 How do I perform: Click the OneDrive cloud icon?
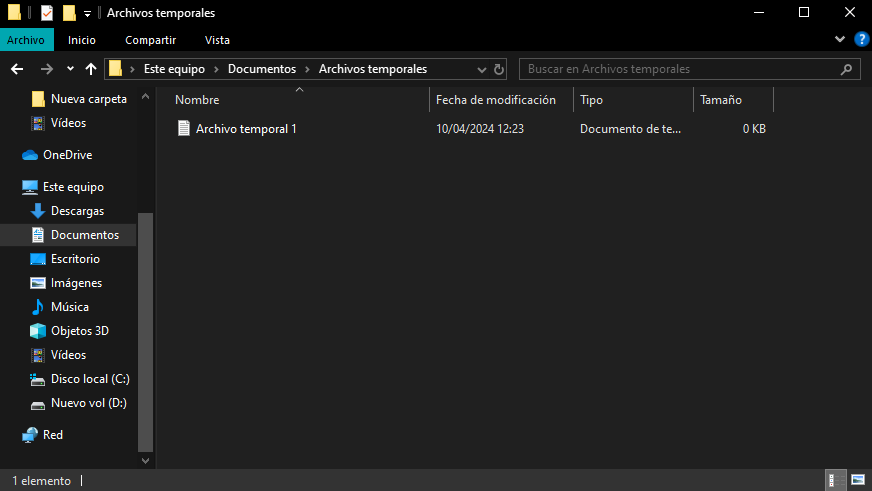tap(30, 155)
